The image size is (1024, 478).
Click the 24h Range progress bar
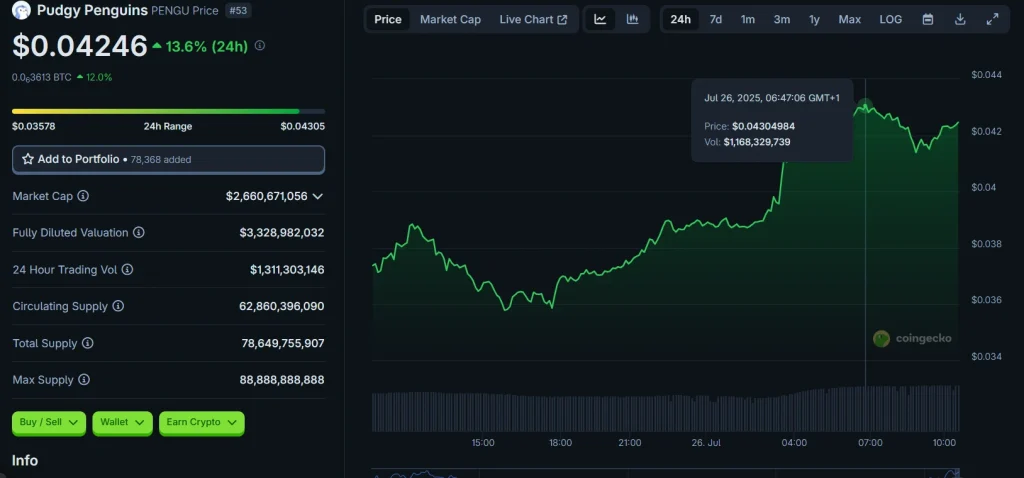click(x=168, y=111)
